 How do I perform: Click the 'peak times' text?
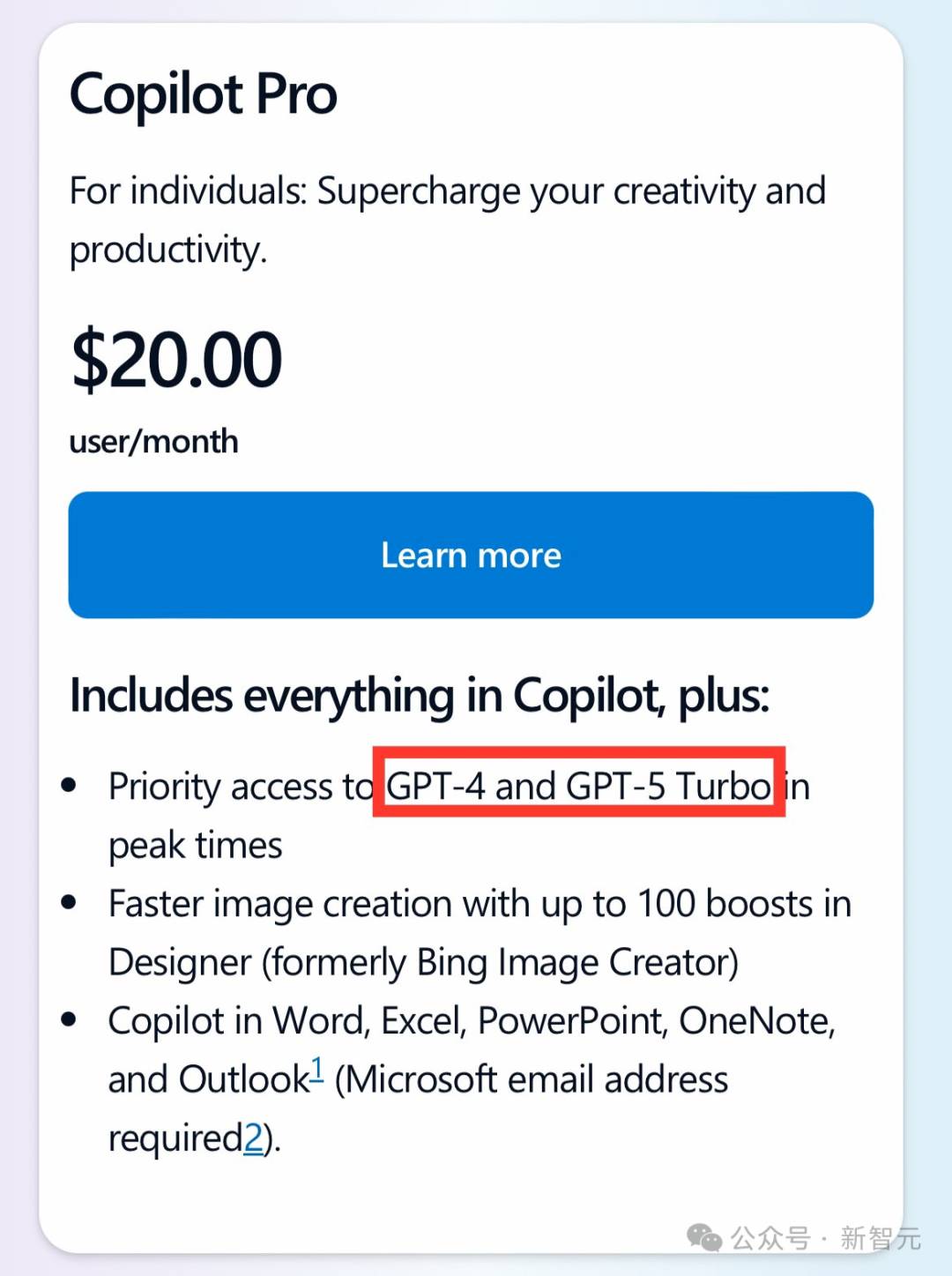click(x=196, y=845)
